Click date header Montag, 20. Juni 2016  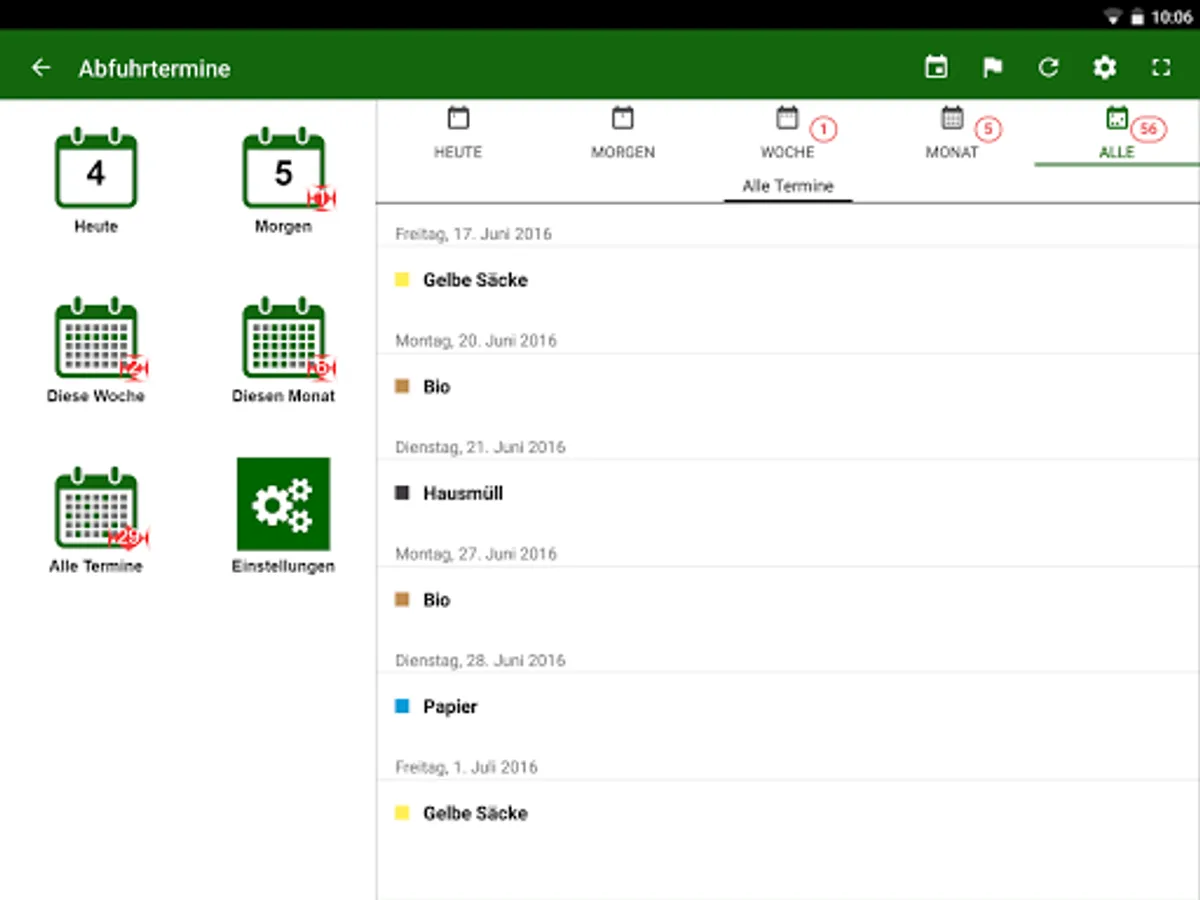click(476, 341)
